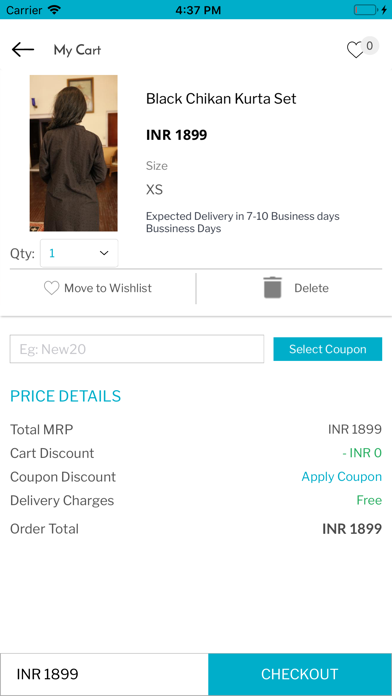Open the Black Chikan Kurta Set title
Viewport: 392px width, 696px height.
pos(221,99)
